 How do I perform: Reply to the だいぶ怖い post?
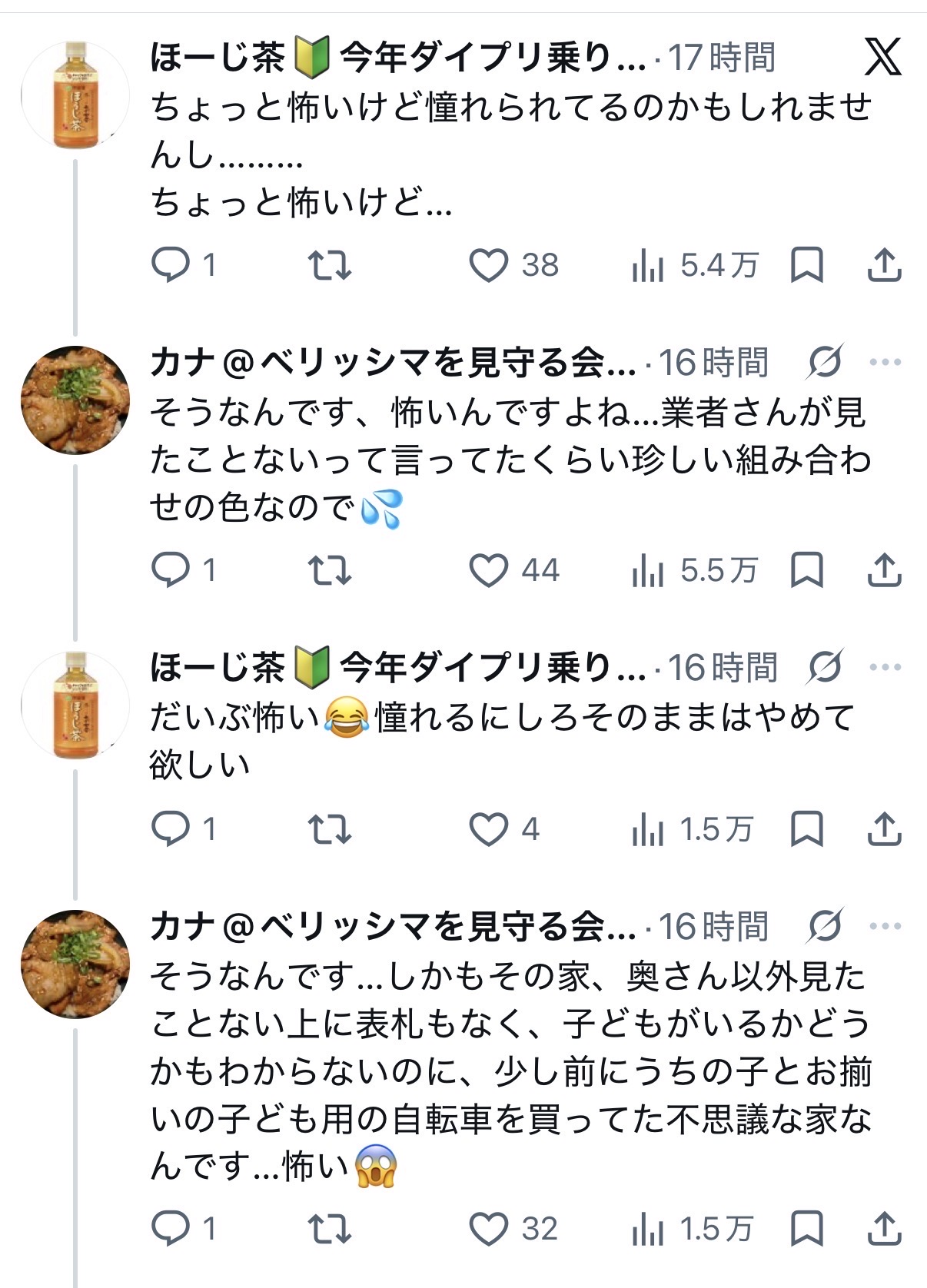click(171, 829)
